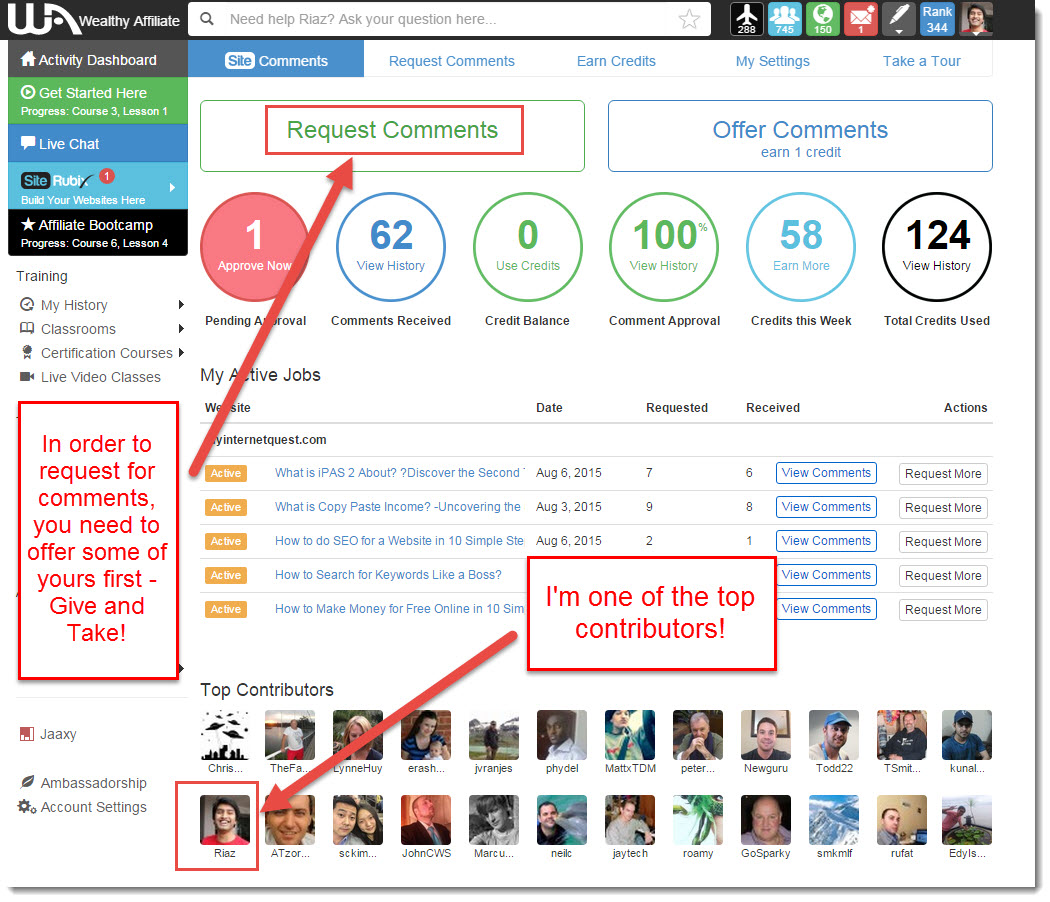Expand My History submenu arrow
1050x902 pixels.
click(181, 305)
